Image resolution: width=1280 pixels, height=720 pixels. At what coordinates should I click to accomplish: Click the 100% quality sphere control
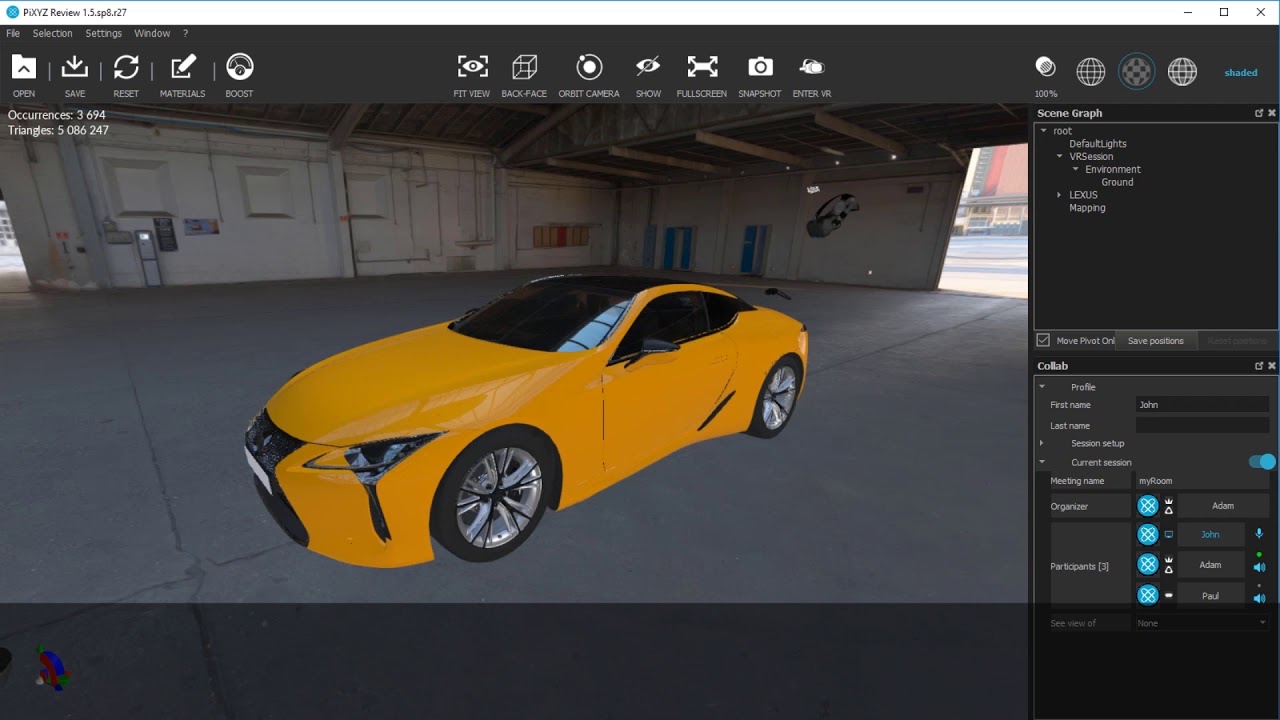click(1045, 68)
